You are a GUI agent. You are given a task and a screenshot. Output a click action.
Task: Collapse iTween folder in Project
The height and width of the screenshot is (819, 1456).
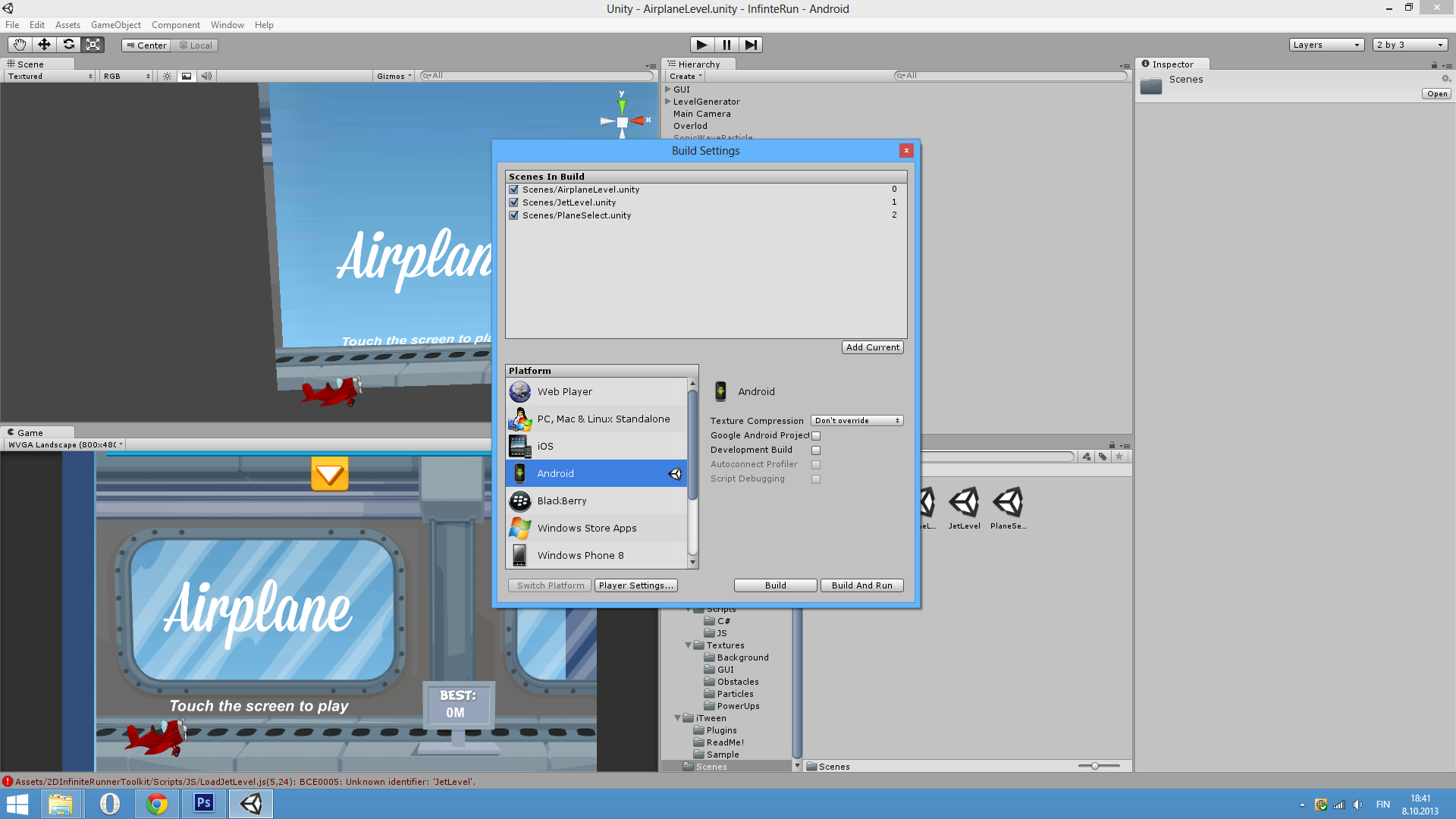678,718
